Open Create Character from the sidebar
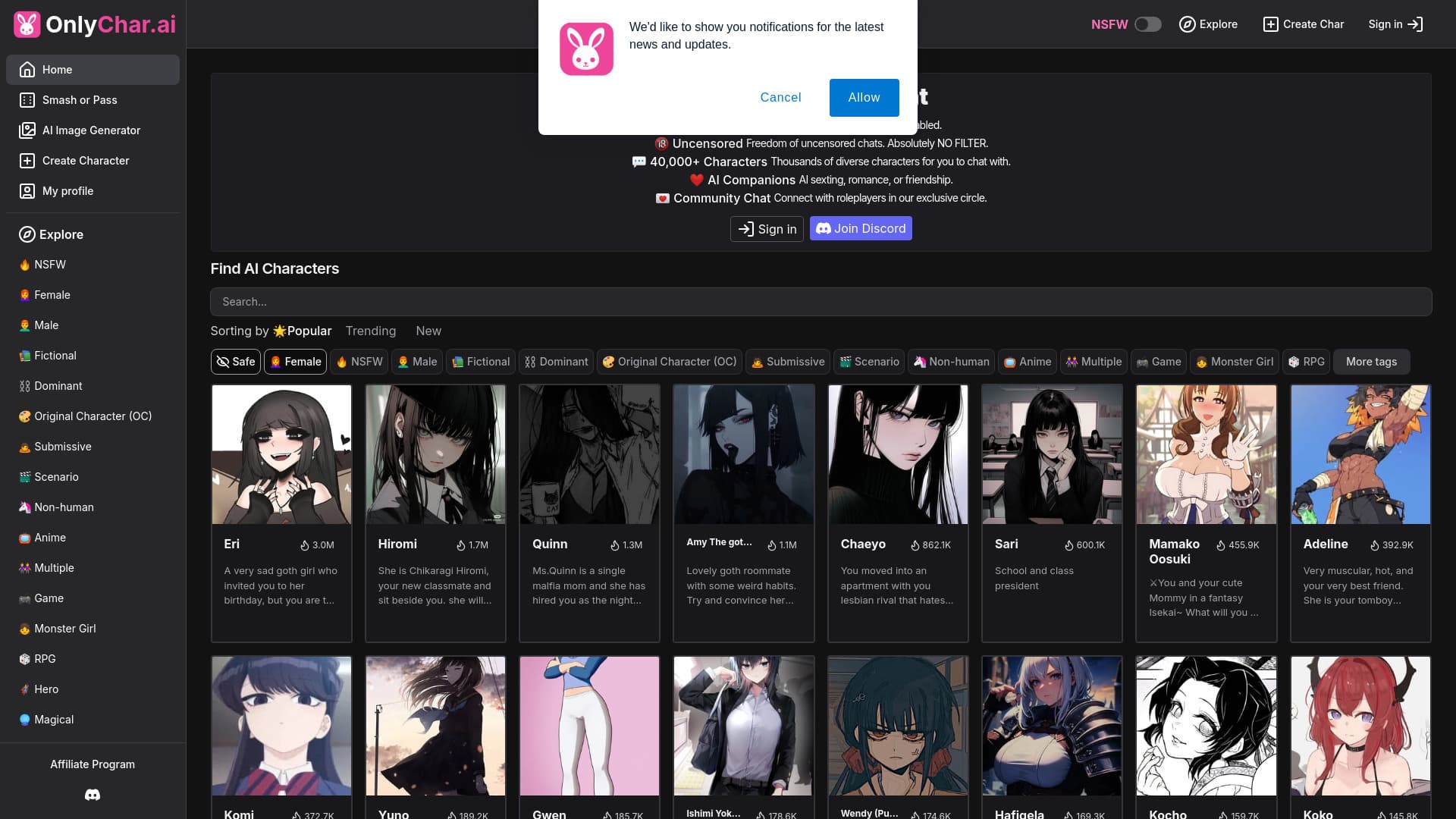 (x=85, y=160)
